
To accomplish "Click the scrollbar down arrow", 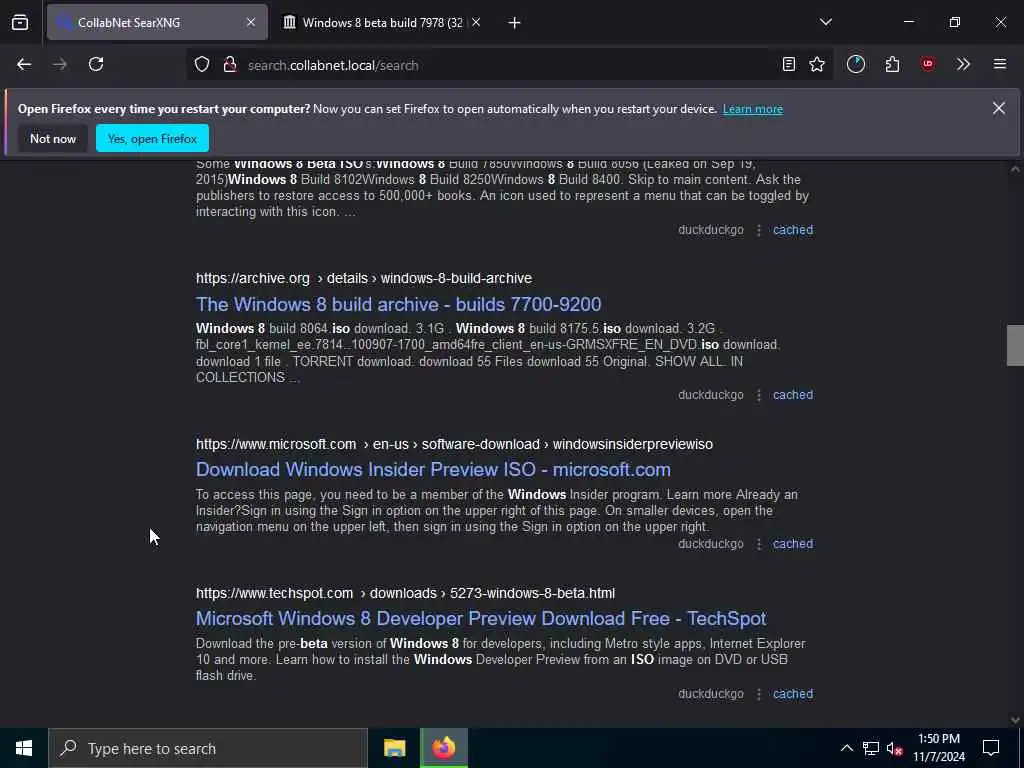I will pos(1015,720).
